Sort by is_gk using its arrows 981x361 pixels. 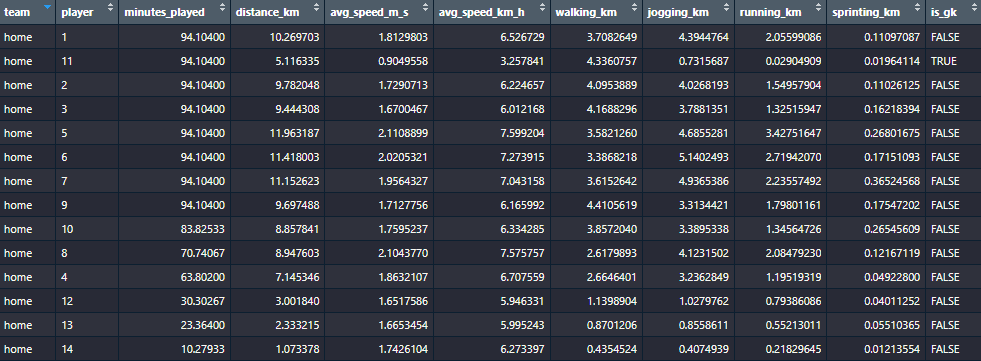973,8
